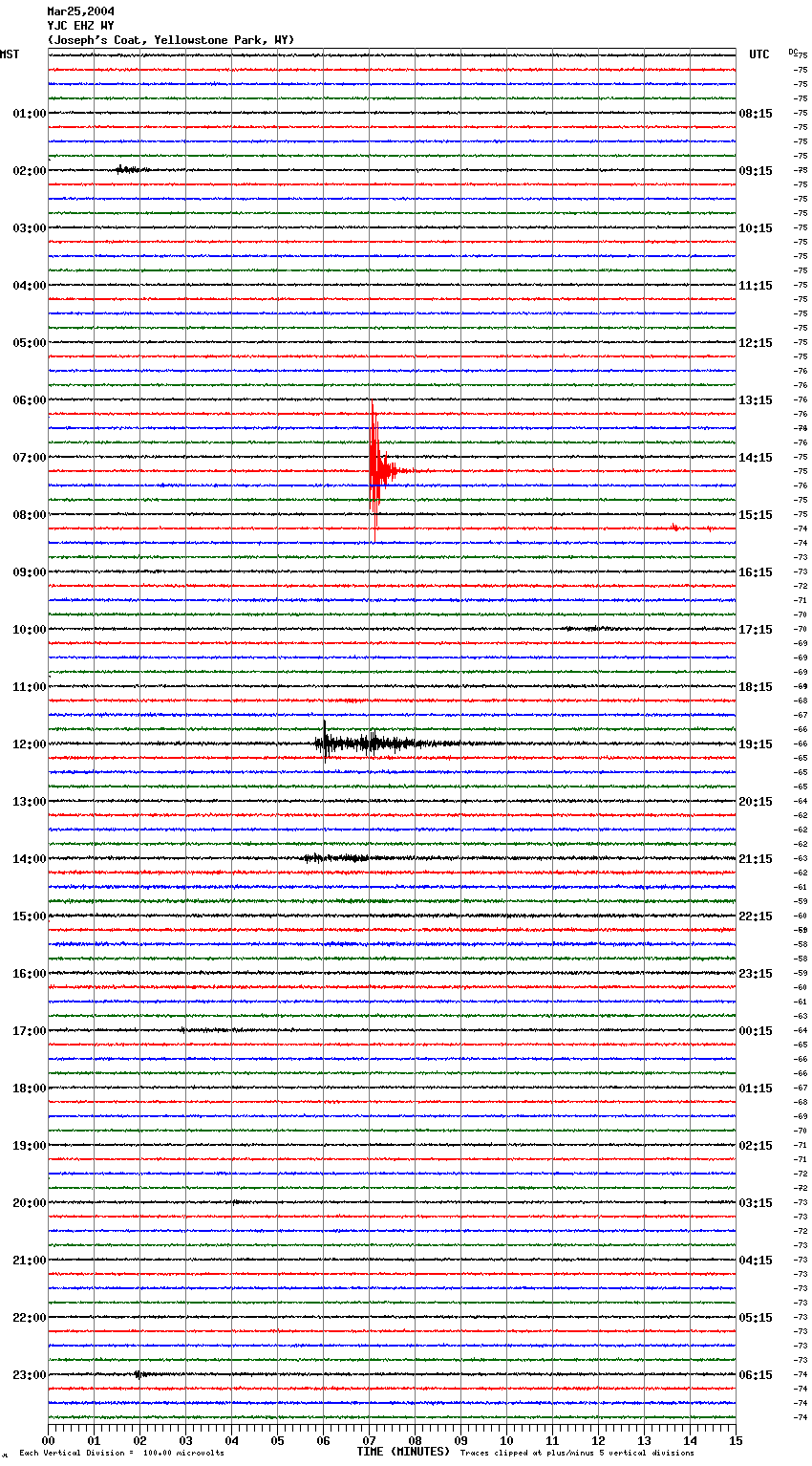The width and height of the screenshot is (812, 1466).
Task: Click the 13:15 UTC time label
Action: pyautogui.click(x=756, y=400)
